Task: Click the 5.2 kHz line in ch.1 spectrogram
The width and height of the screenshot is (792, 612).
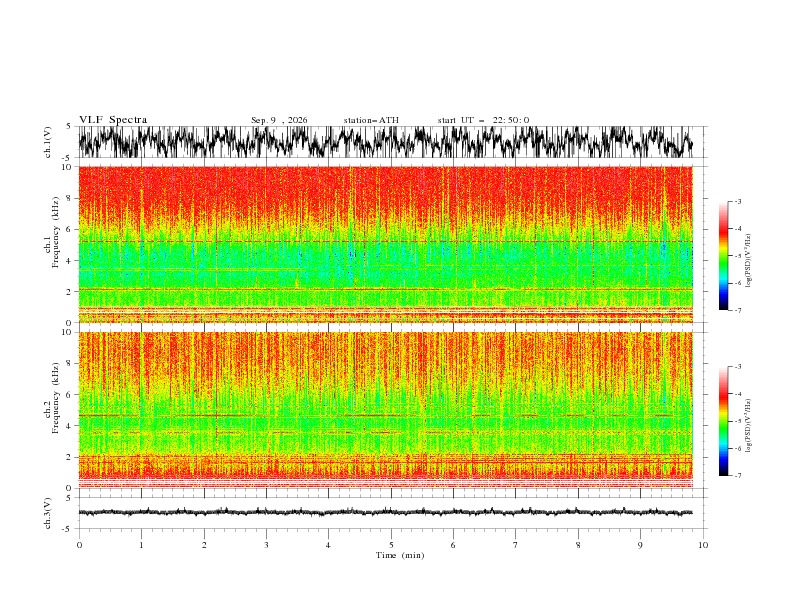Action: 385,242
